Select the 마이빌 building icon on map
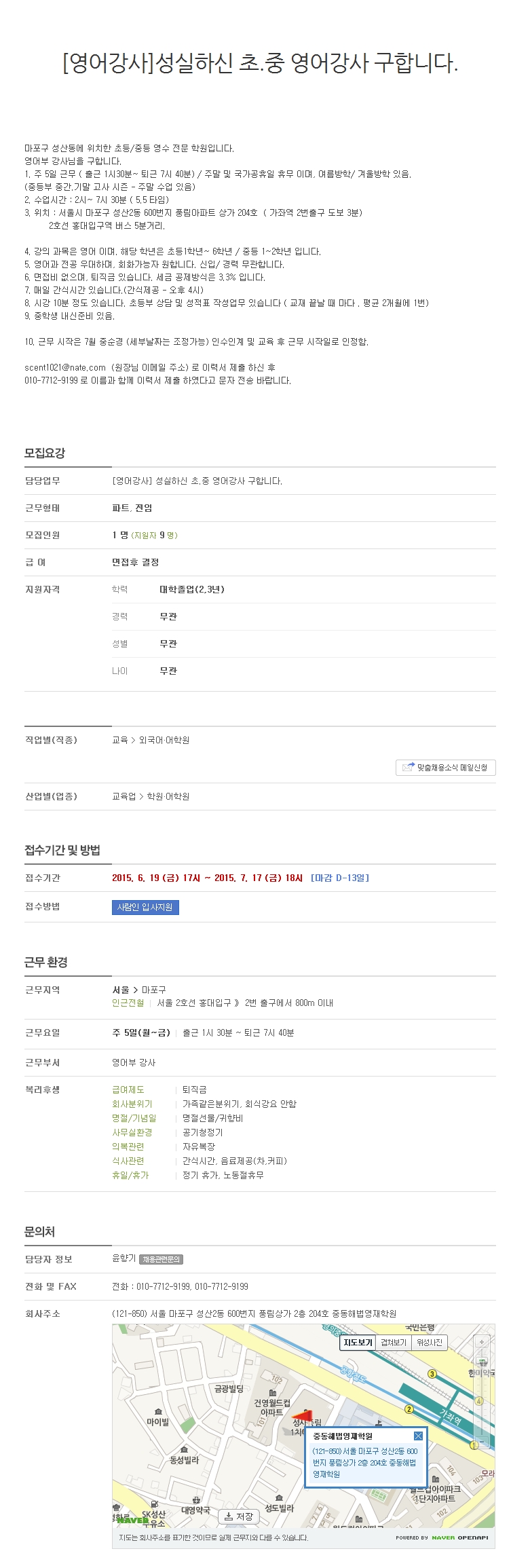The width and height of the screenshot is (511, 1568). 158,1412
